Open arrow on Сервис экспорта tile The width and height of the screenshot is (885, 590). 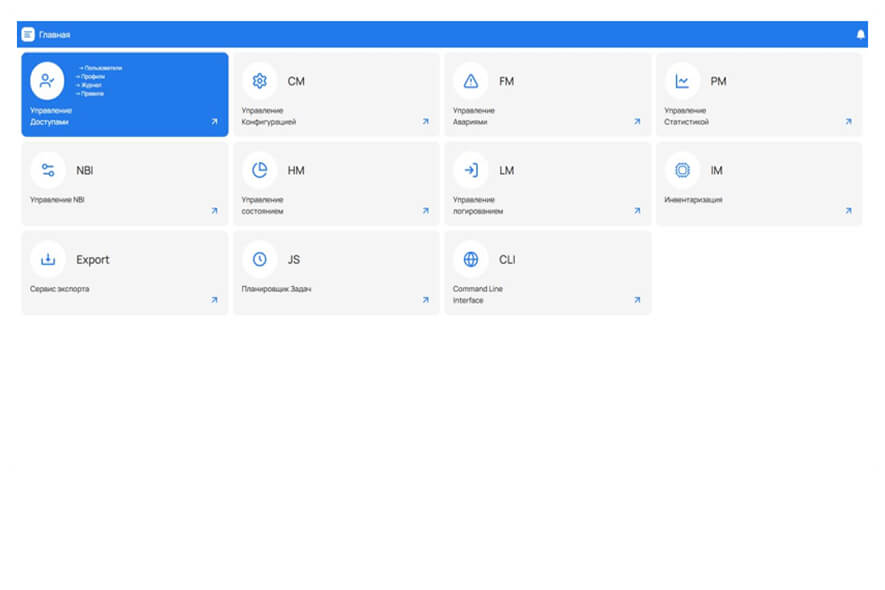[x=214, y=300]
